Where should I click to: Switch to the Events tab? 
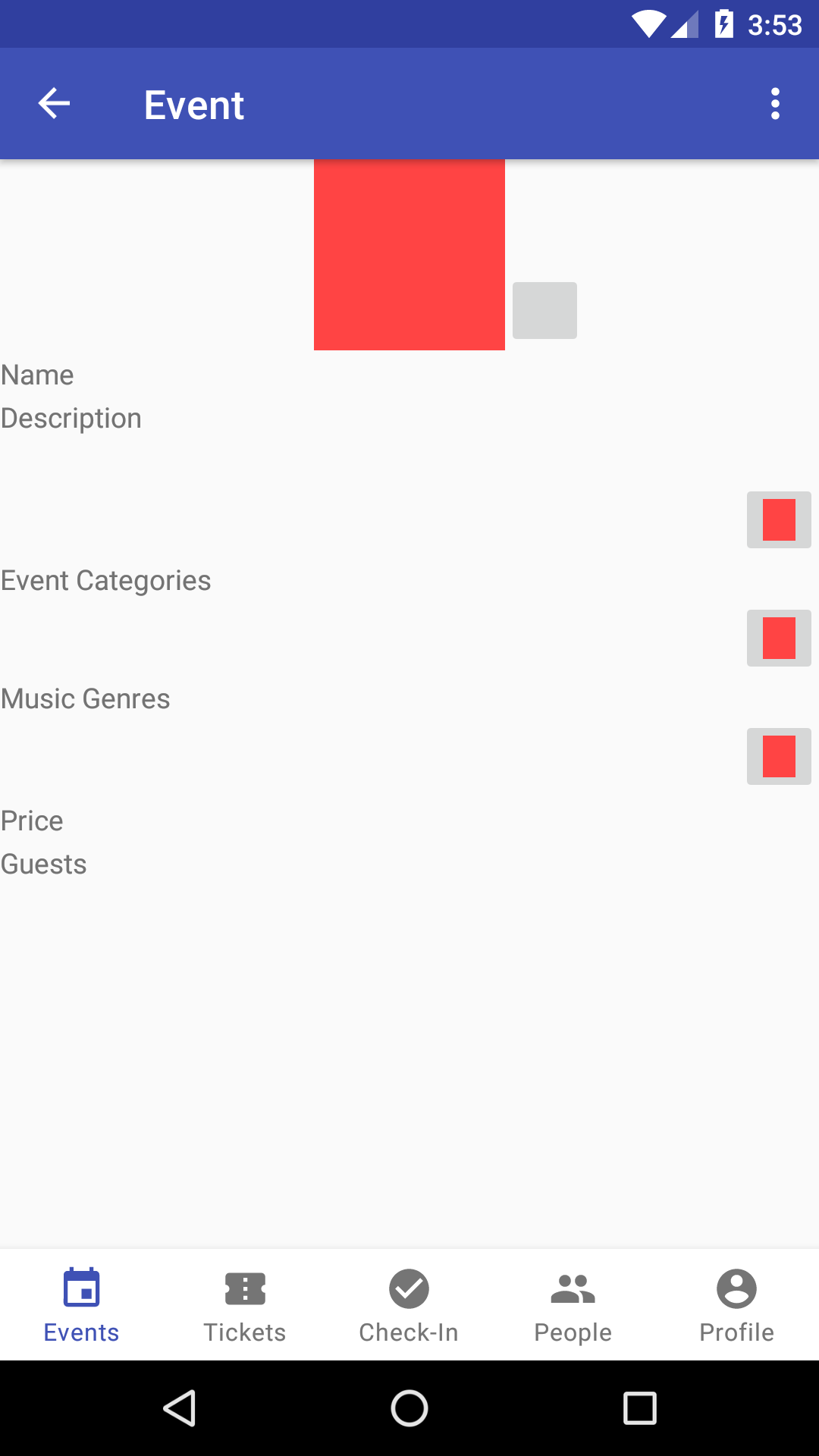pos(82,1304)
